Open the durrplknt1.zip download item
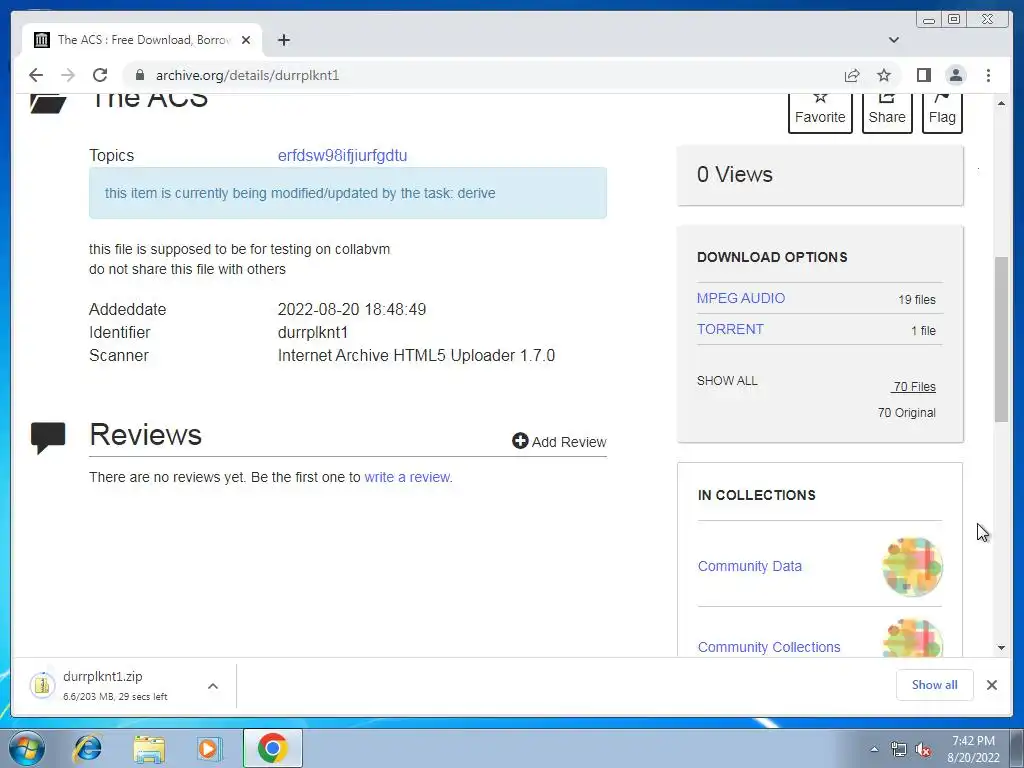 pos(114,686)
